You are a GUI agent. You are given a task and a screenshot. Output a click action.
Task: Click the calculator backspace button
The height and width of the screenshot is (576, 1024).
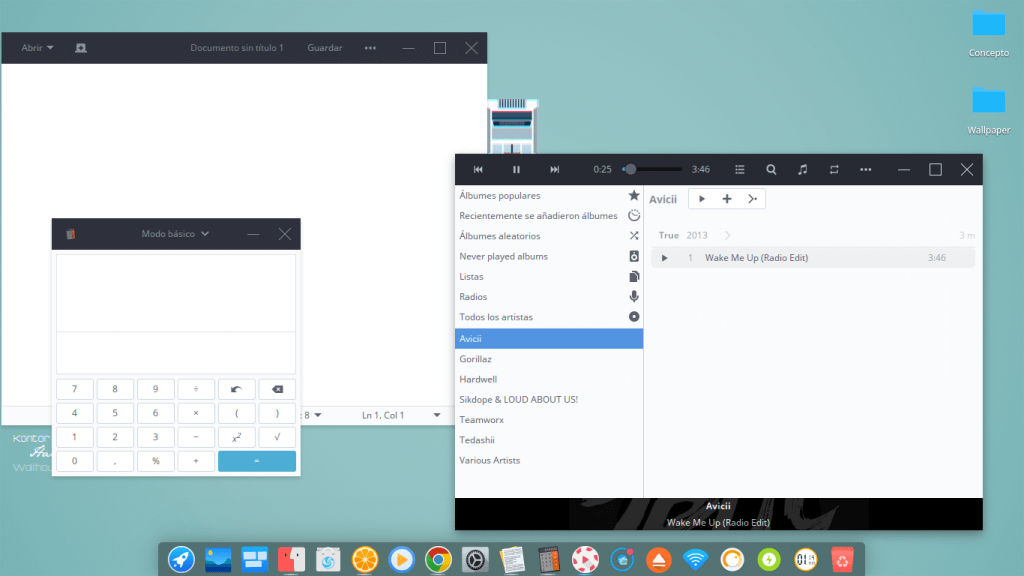pyautogui.click(x=277, y=389)
